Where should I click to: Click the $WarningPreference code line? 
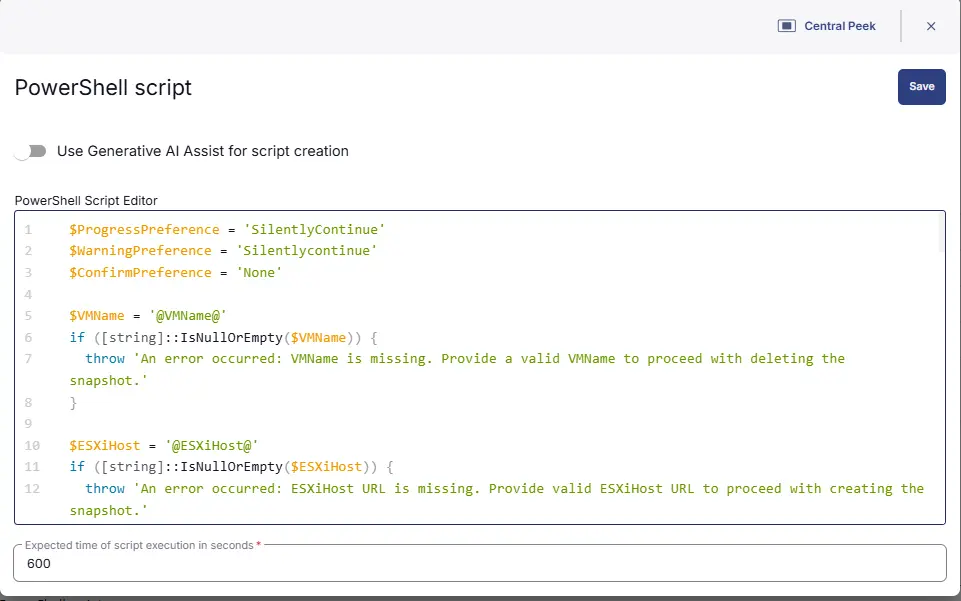pos(223,251)
